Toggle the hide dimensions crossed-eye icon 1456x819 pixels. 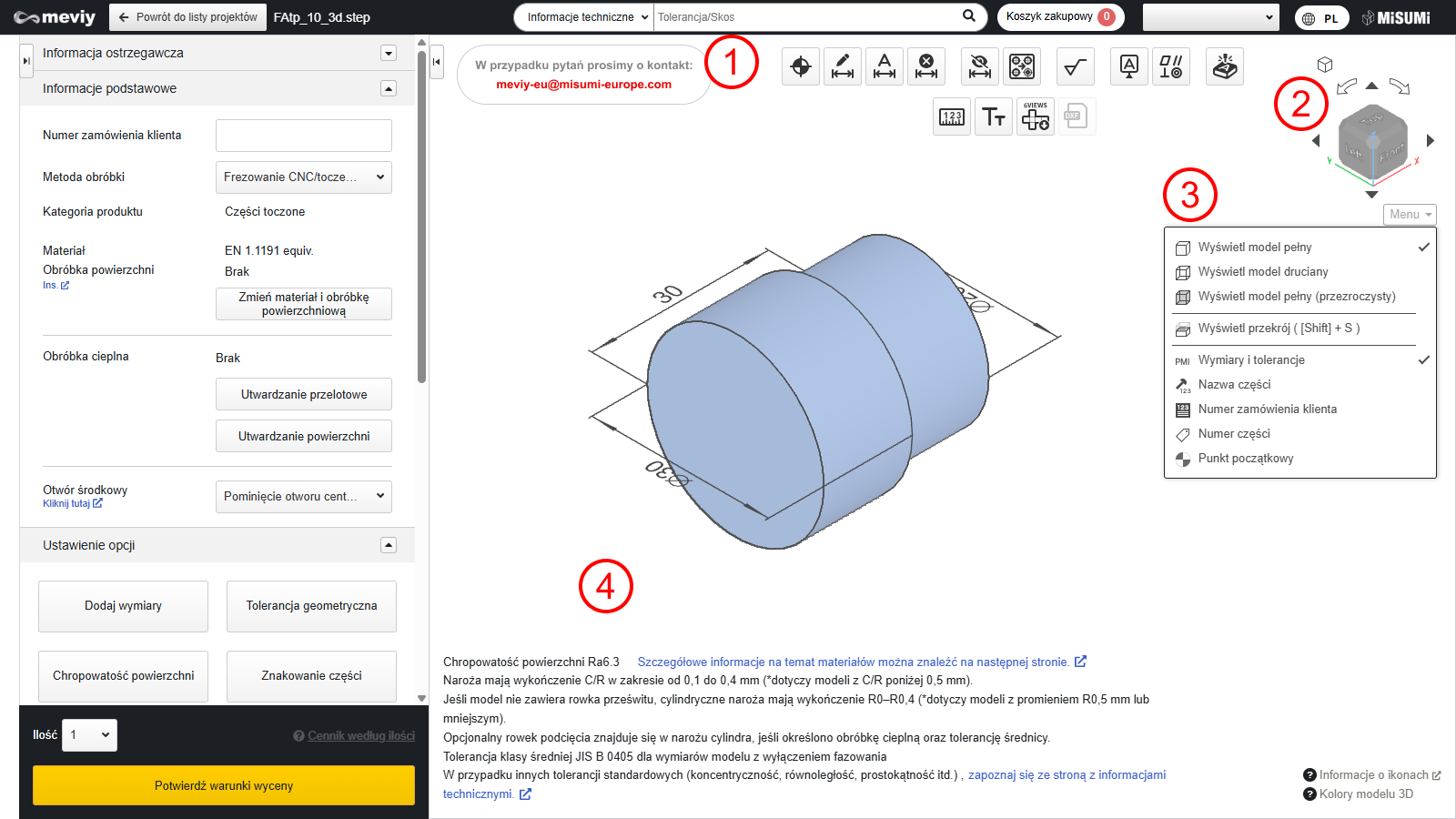coord(980,66)
